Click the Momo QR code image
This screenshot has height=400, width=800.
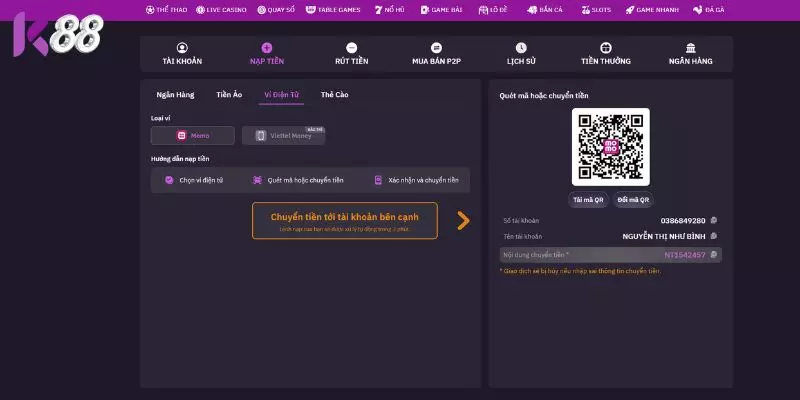click(611, 147)
